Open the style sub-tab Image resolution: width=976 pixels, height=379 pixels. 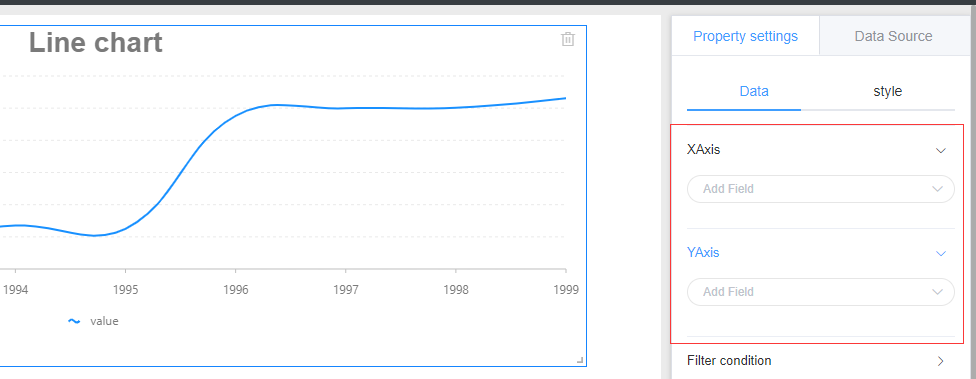point(887,91)
